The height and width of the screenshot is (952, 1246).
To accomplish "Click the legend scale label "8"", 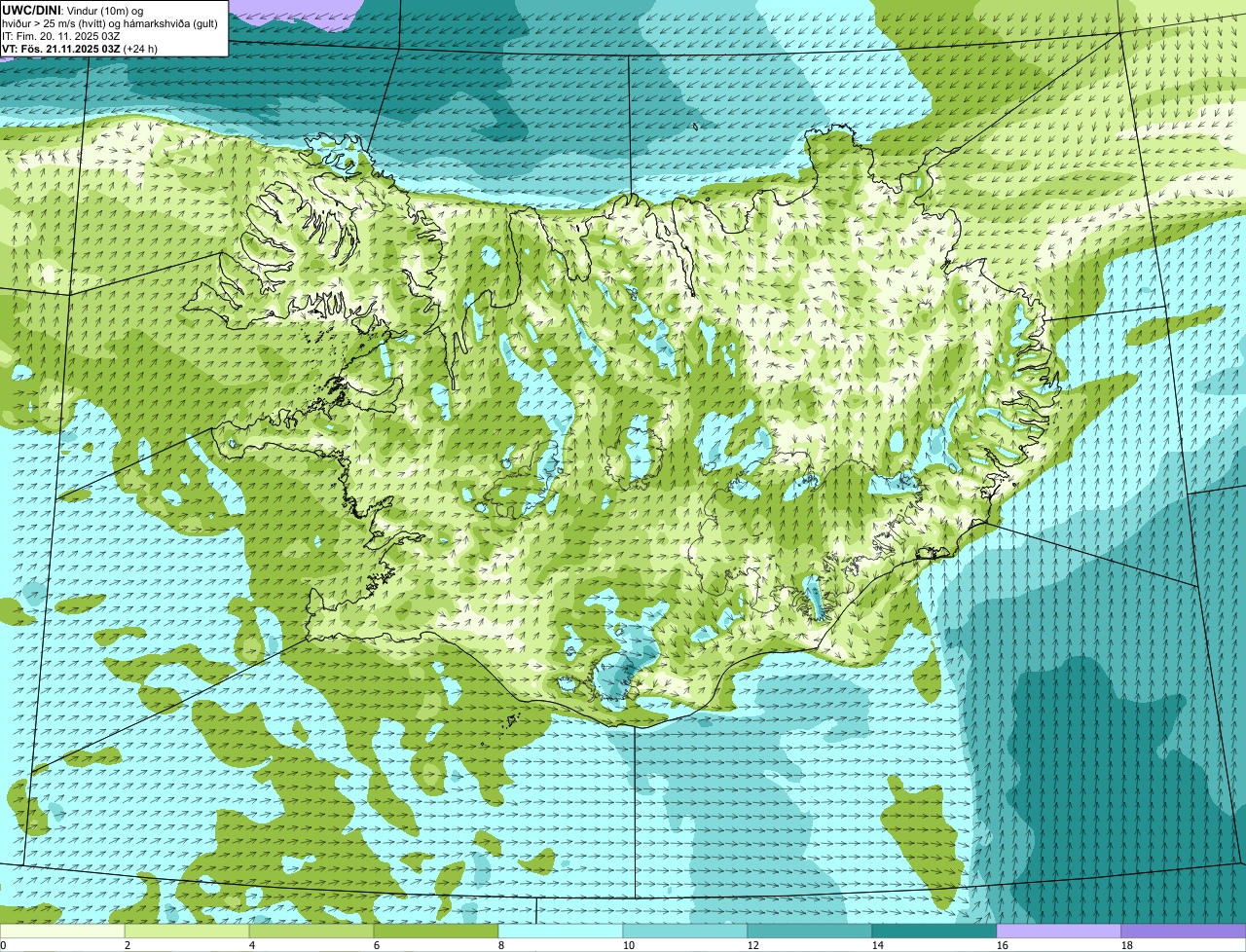I will [x=501, y=945].
